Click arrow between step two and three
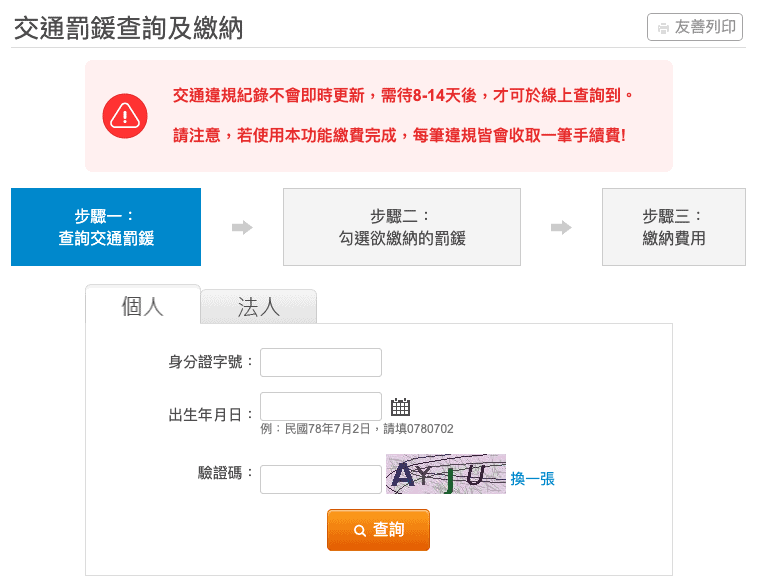 point(561,227)
